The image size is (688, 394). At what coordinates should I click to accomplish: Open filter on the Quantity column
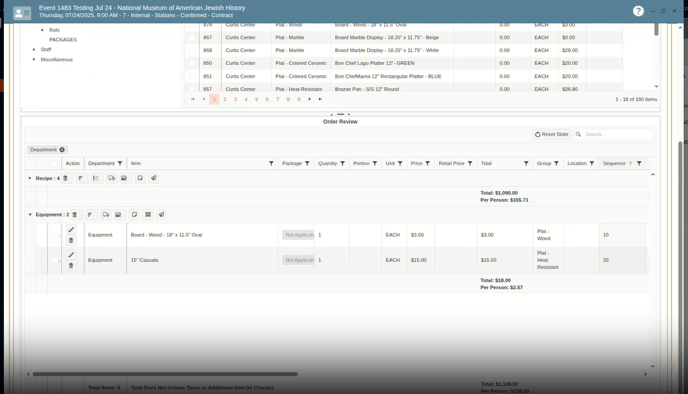point(342,163)
